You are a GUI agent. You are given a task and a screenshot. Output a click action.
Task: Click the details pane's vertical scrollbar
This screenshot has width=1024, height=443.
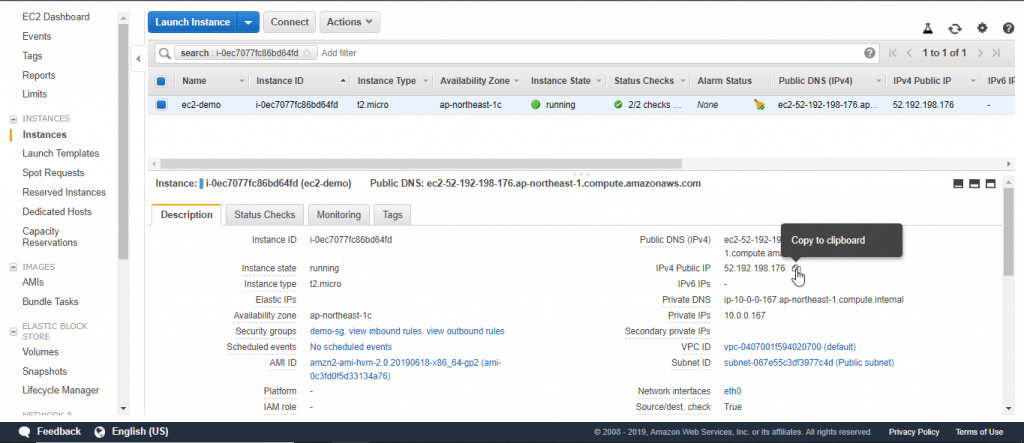pyautogui.click(x=1009, y=233)
